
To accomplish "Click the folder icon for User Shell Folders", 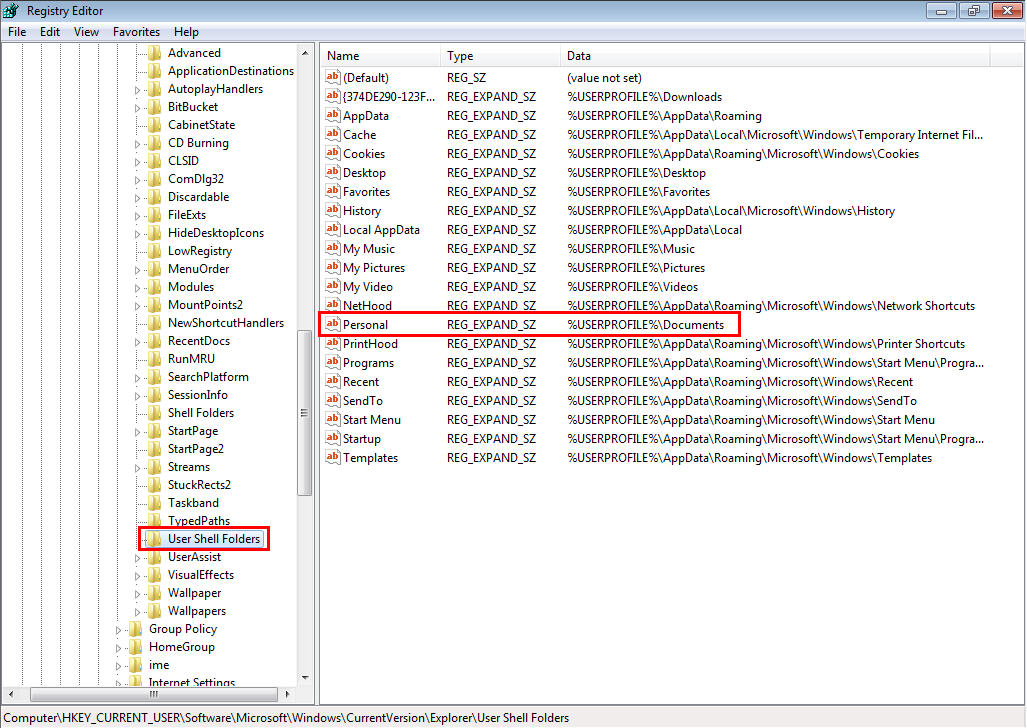I will 156,538.
